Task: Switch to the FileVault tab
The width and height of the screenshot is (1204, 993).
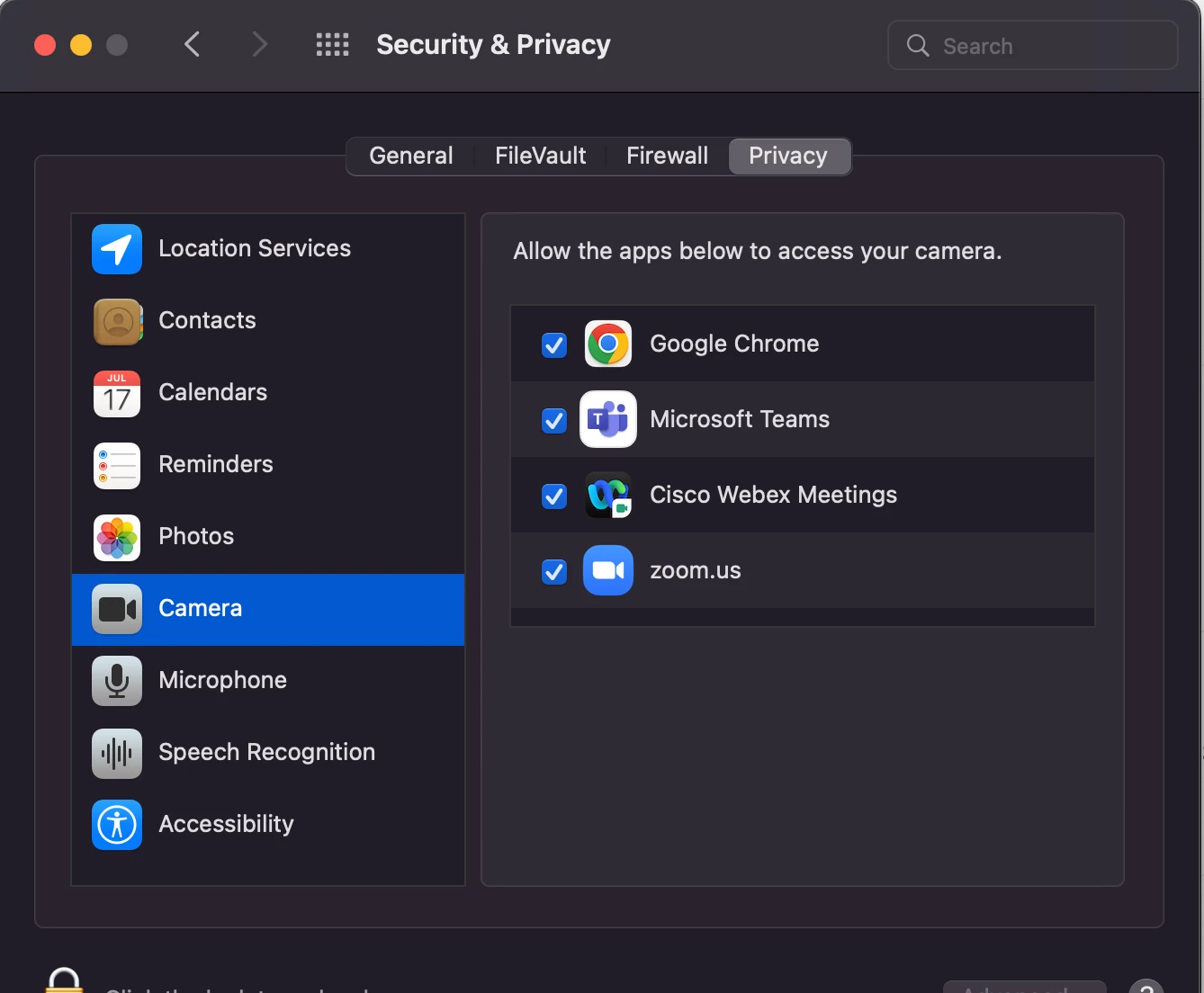Action: pos(540,156)
